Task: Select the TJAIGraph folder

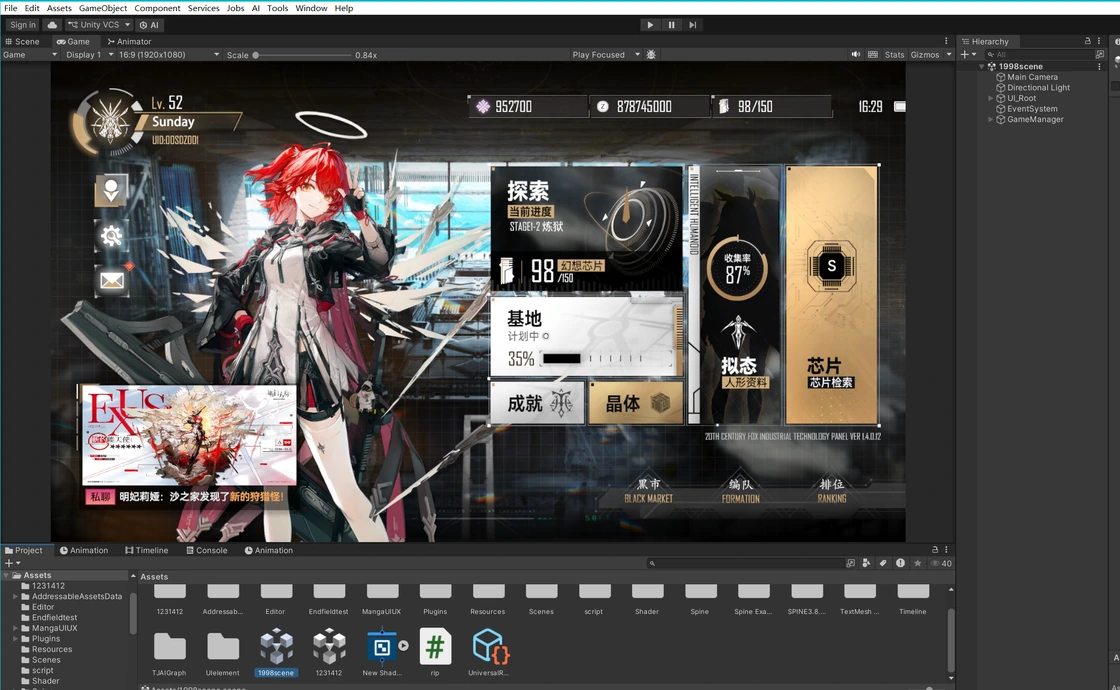Action: [x=169, y=652]
